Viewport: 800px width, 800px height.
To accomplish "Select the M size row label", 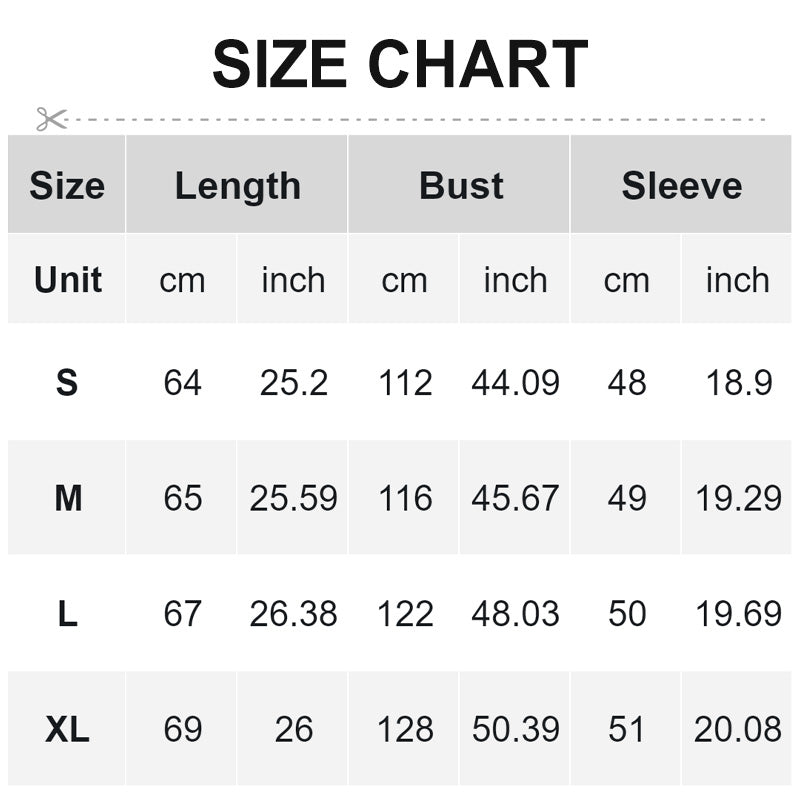I will click(x=67, y=498).
